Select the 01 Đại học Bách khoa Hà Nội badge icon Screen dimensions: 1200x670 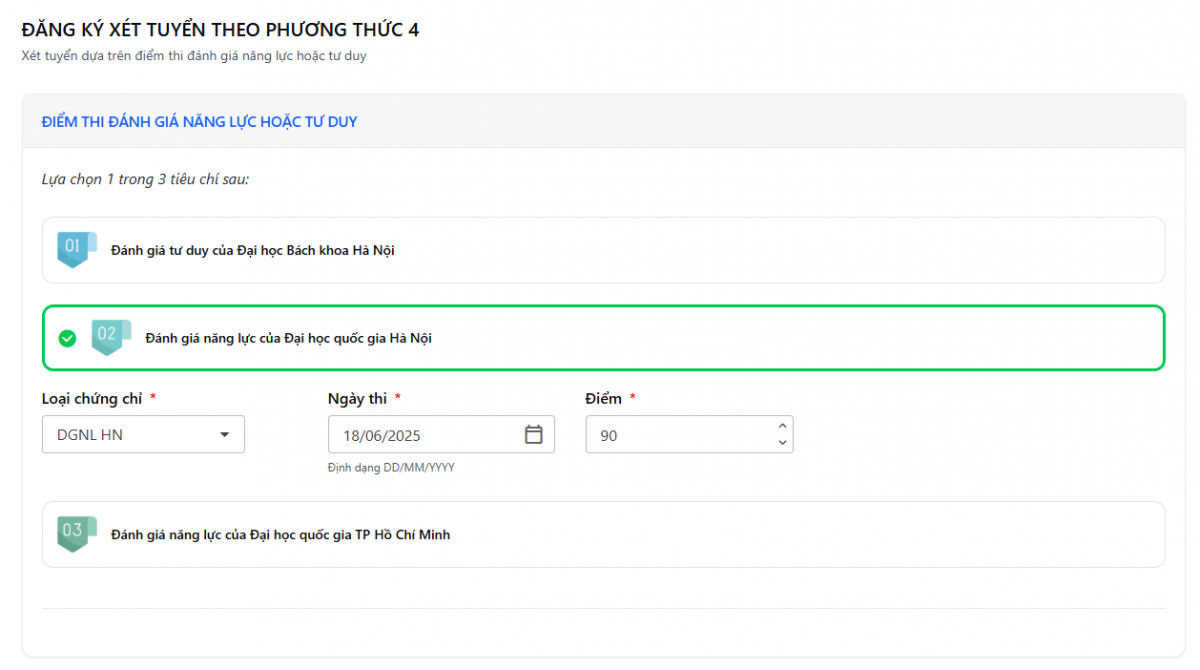click(77, 249)
